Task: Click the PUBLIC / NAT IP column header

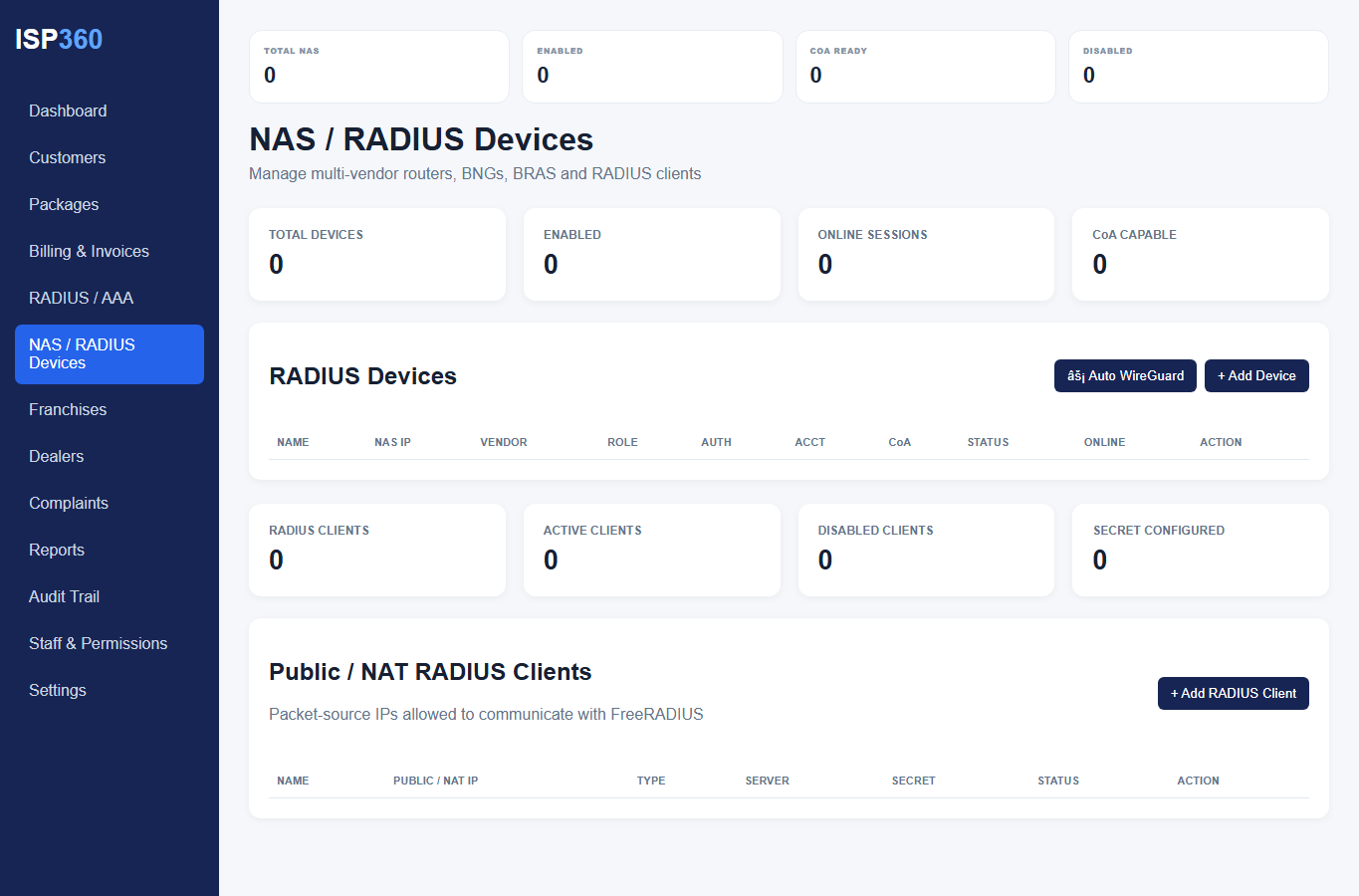Action: pyautogui.click(x=435, y=781)
